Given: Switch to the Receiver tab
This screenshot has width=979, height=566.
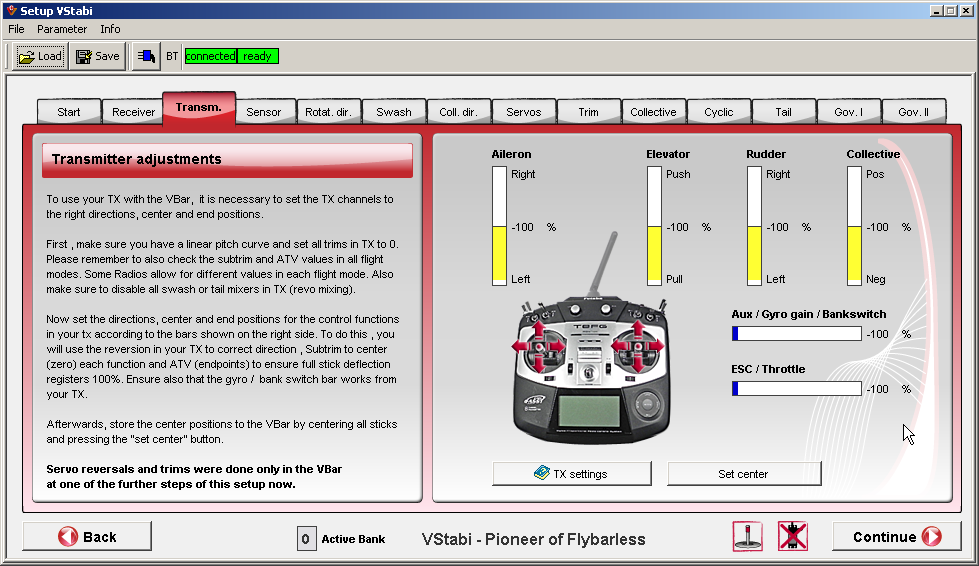Looking at the screenshot, I should [133, 112].
